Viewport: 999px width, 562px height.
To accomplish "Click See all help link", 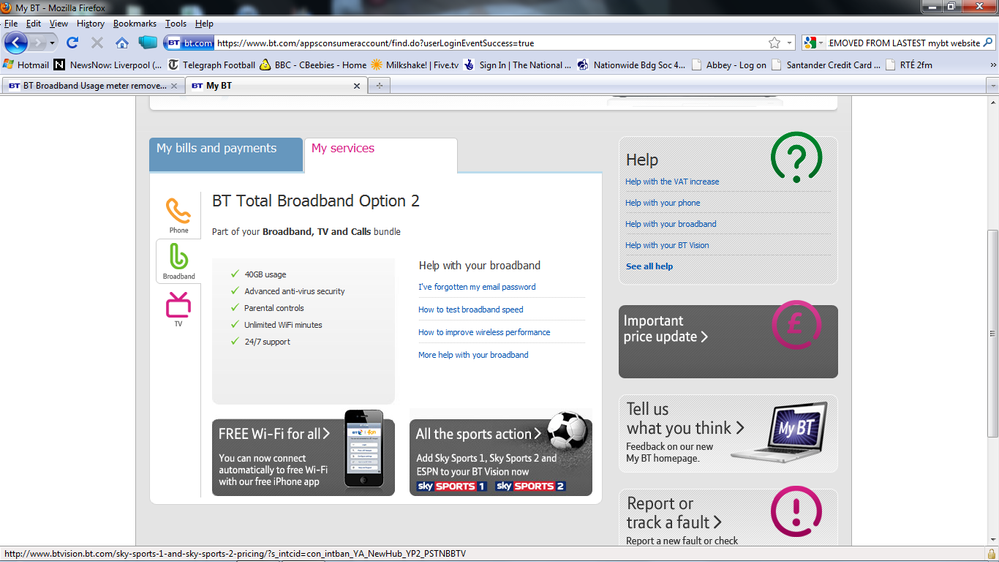I will [x=649, y=266].
